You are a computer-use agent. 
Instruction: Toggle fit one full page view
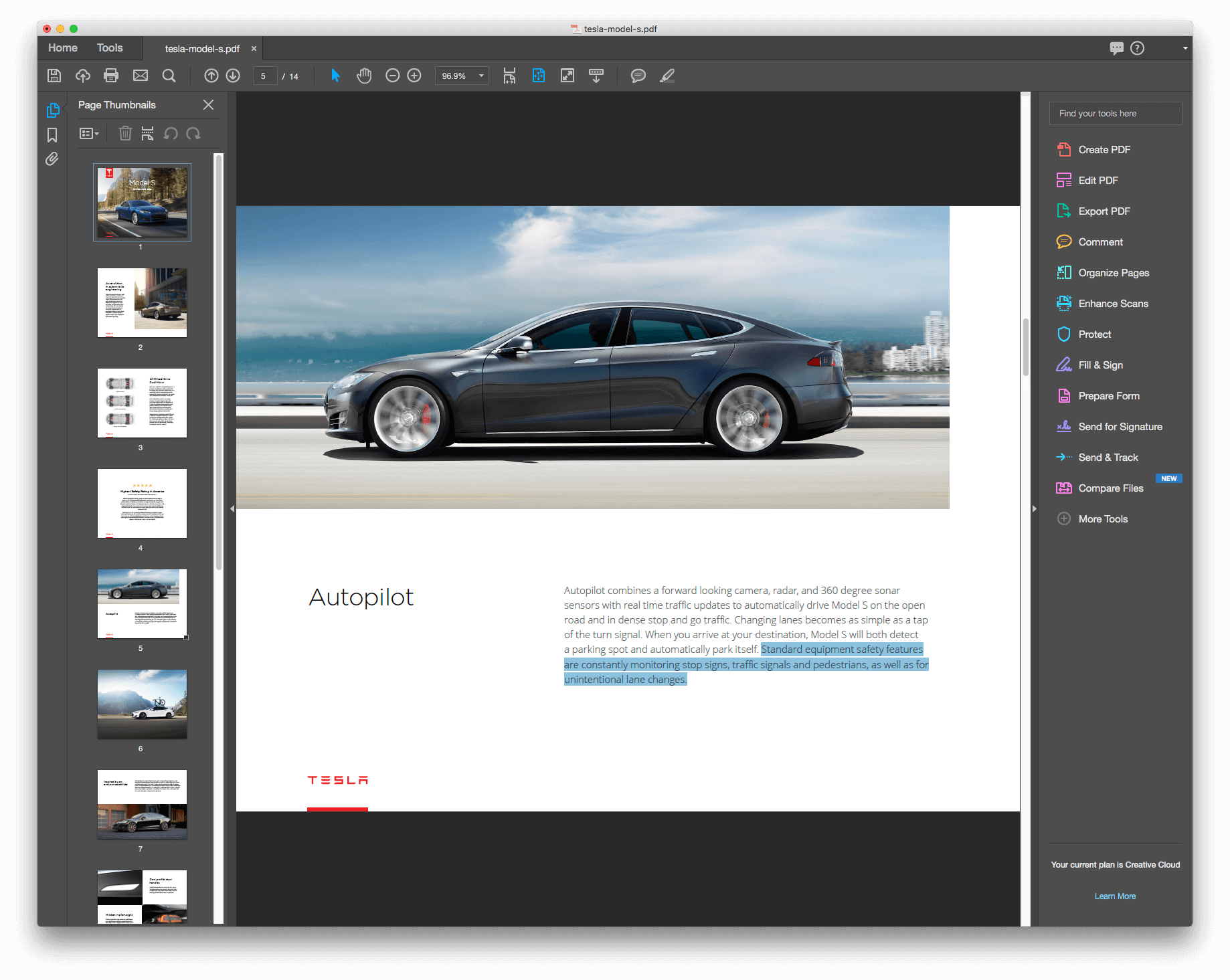[539, 76]
